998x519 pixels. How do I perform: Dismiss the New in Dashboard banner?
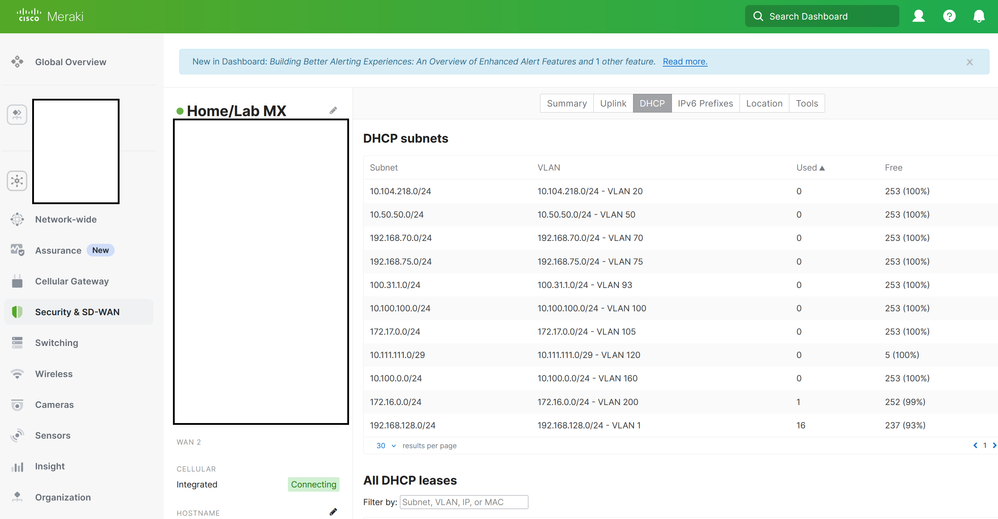coord(969,62)
